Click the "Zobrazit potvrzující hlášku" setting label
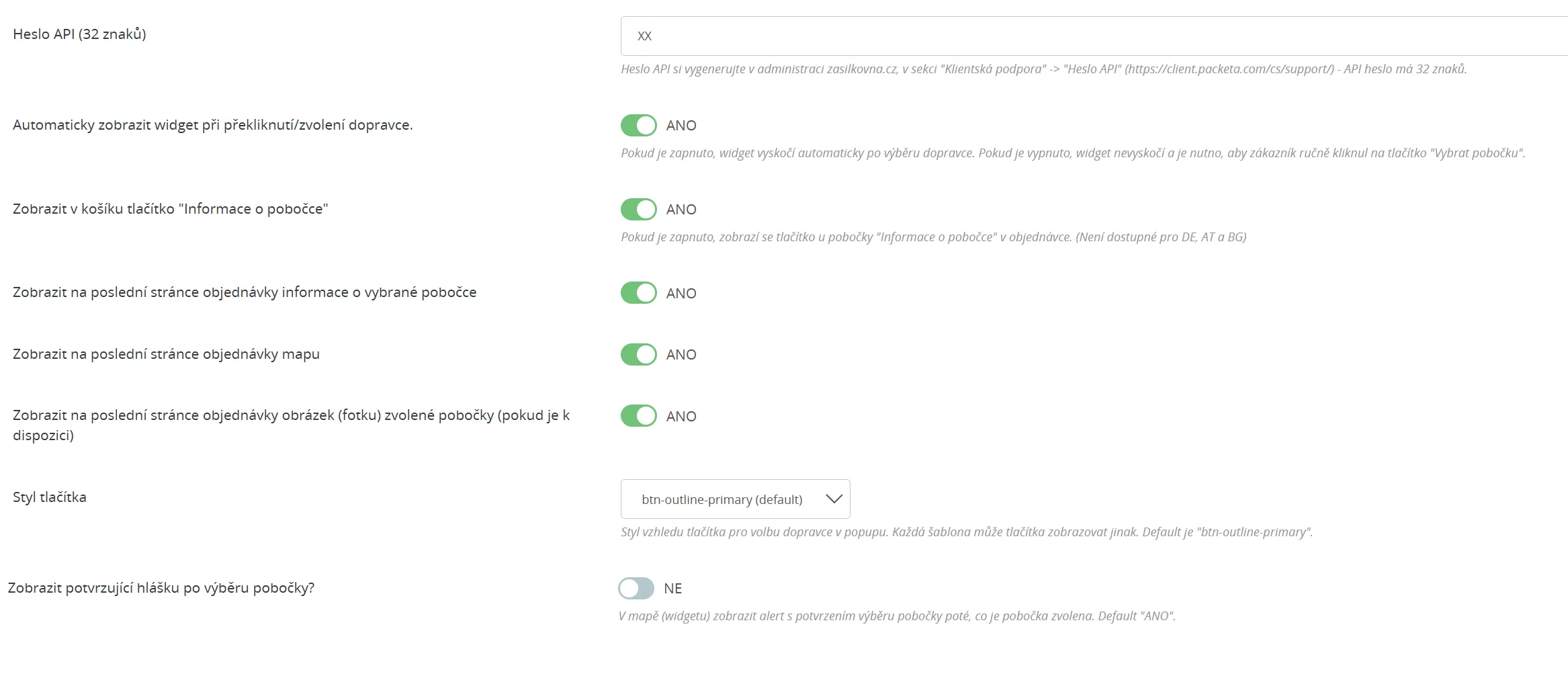This screenshot has width=1568, height=674. coord(161,588)
